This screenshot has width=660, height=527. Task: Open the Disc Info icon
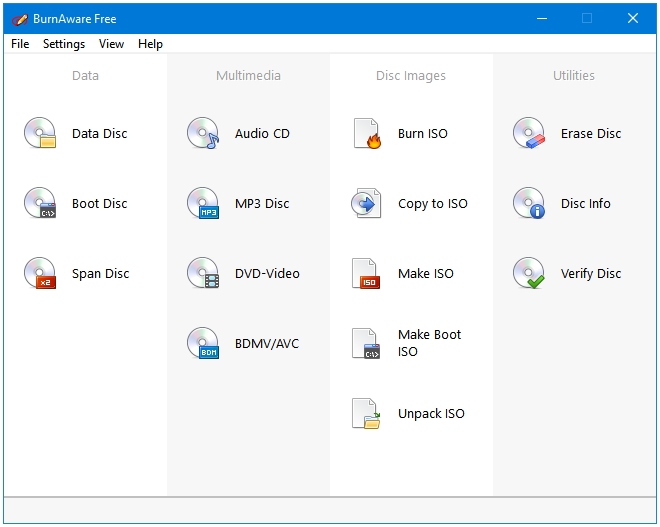(529, 203)
